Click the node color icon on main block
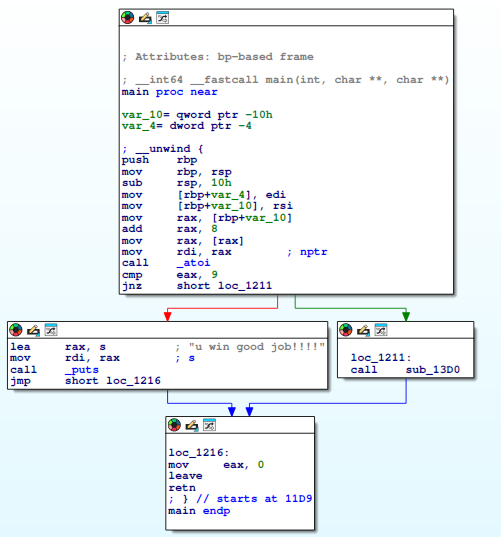This screenshot has width=501, height=537. pos(128,17)
